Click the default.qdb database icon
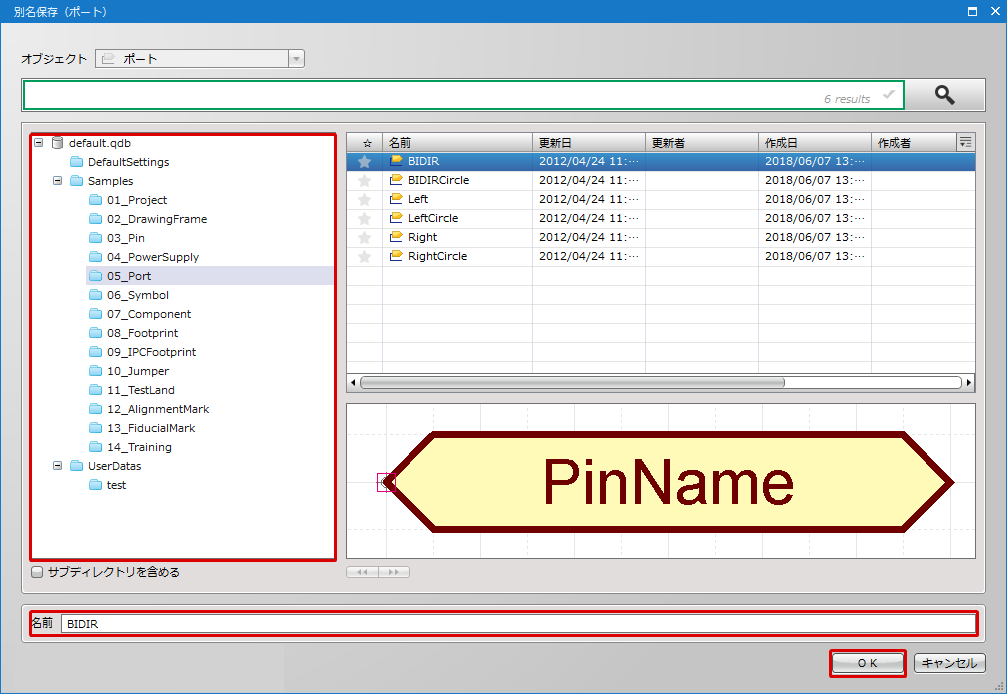The image size is (1007, 694). pyautogui.click(x=57, y=143)
